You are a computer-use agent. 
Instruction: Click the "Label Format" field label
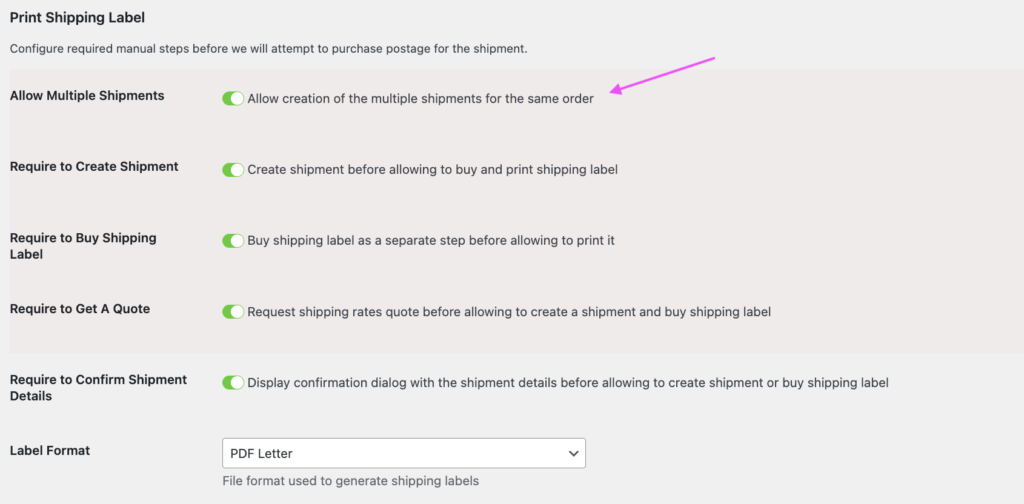50,451
